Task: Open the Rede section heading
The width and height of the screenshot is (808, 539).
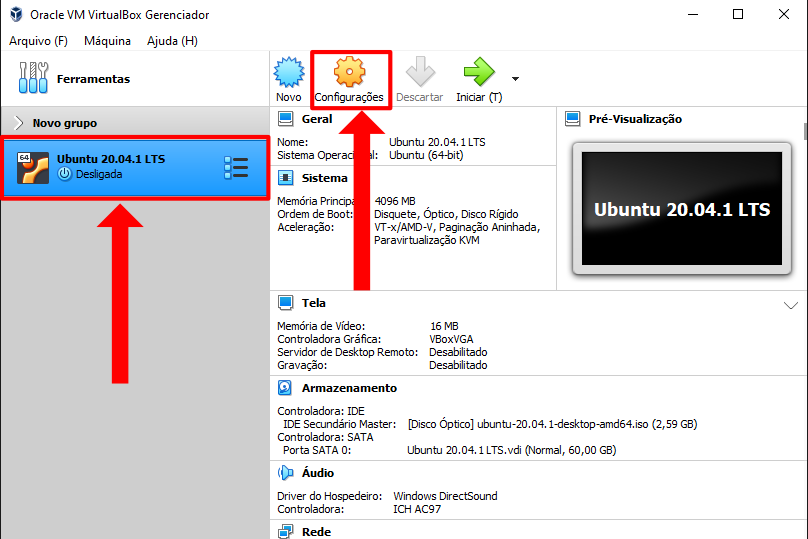Action: click(316, 532)
